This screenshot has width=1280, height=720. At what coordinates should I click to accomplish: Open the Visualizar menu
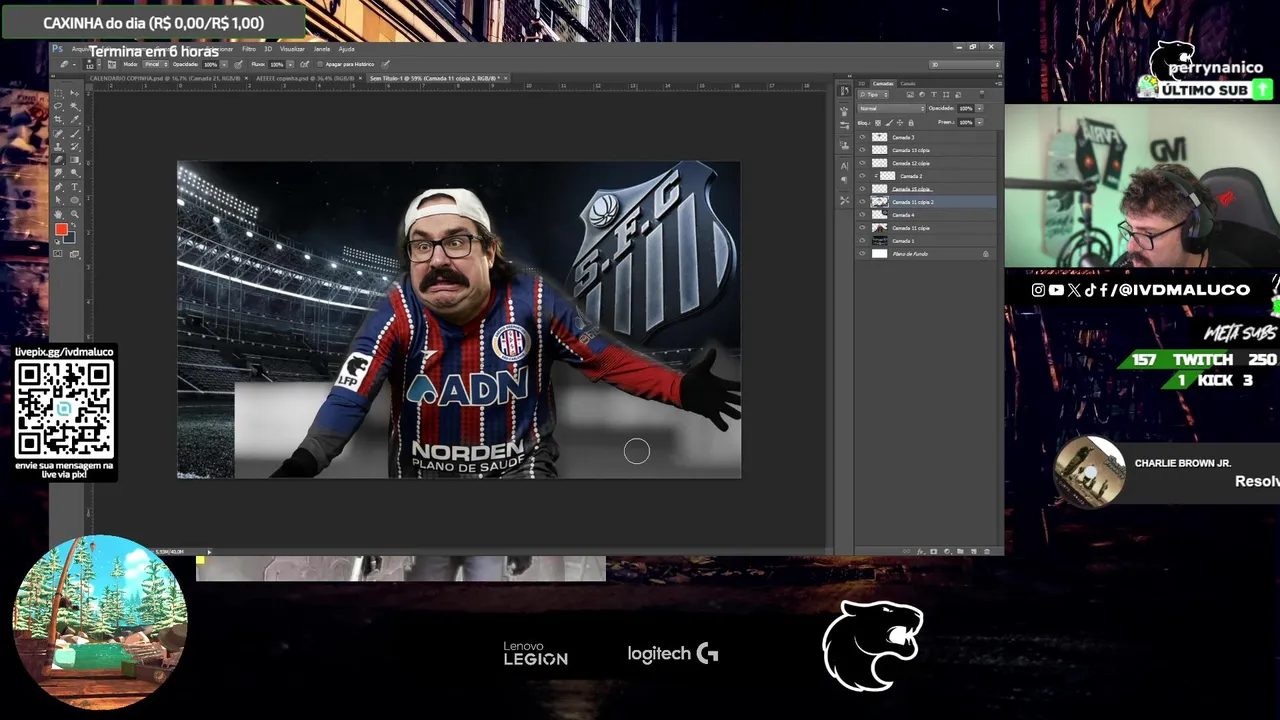tap(292, 49)
